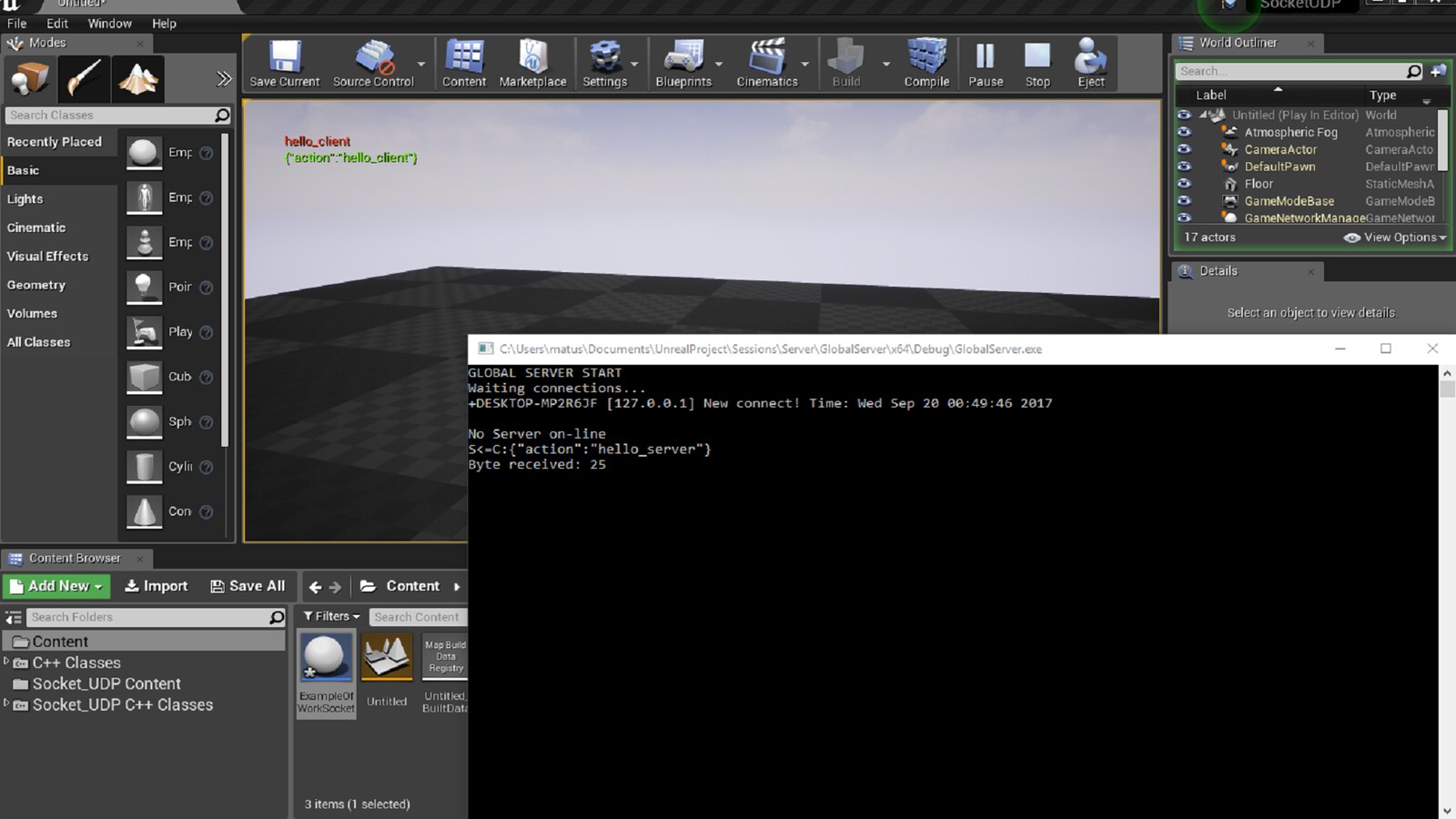Screen dimensions: 1456x819
Task: Toggle visibility of the Floor actor
Action: pos(1185,184)
